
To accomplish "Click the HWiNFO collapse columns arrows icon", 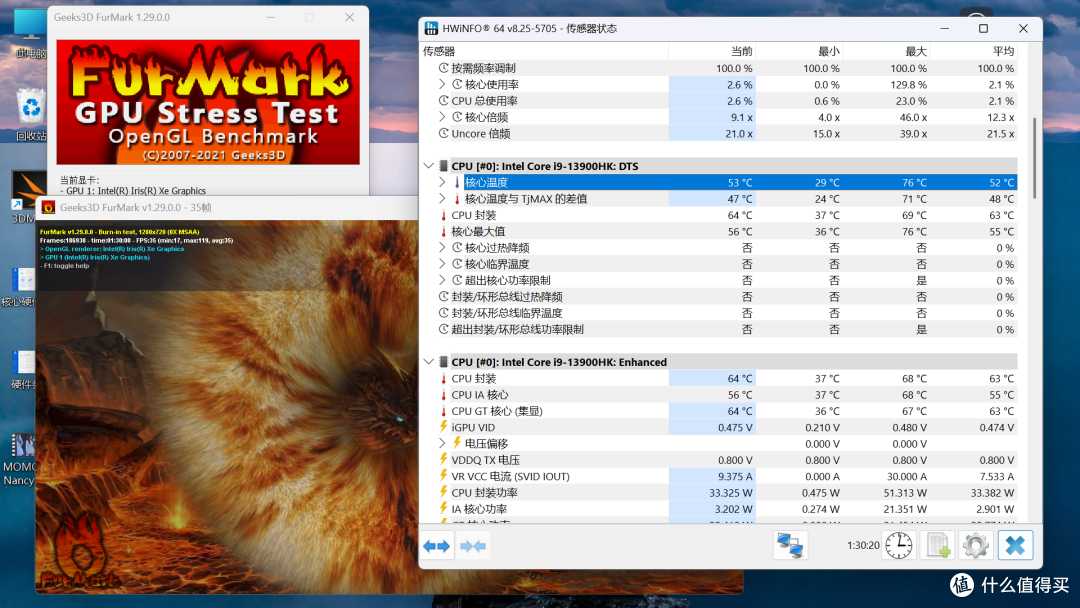I will click(473, 546).
